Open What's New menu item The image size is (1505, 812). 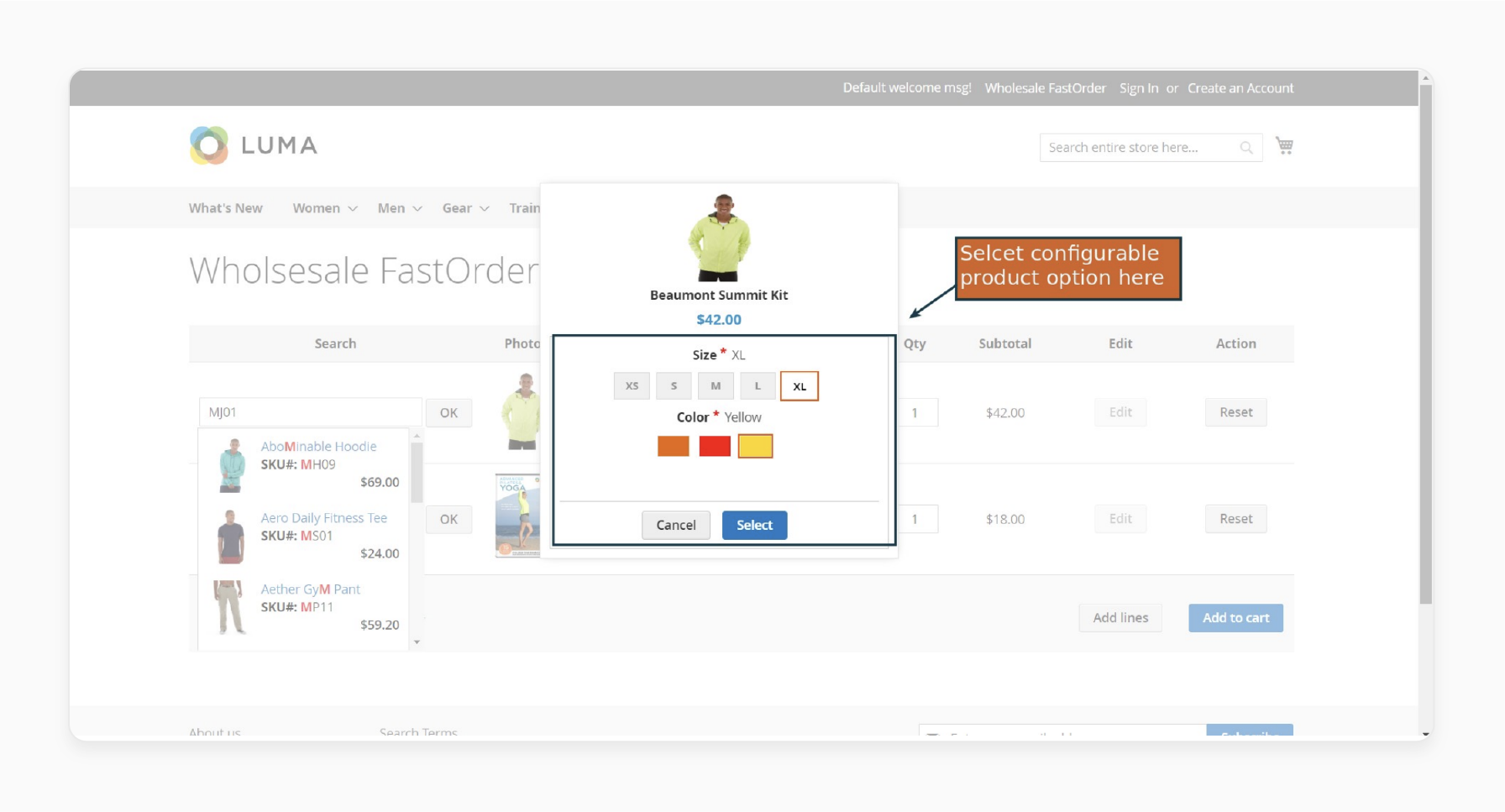[x=225, y=208]
